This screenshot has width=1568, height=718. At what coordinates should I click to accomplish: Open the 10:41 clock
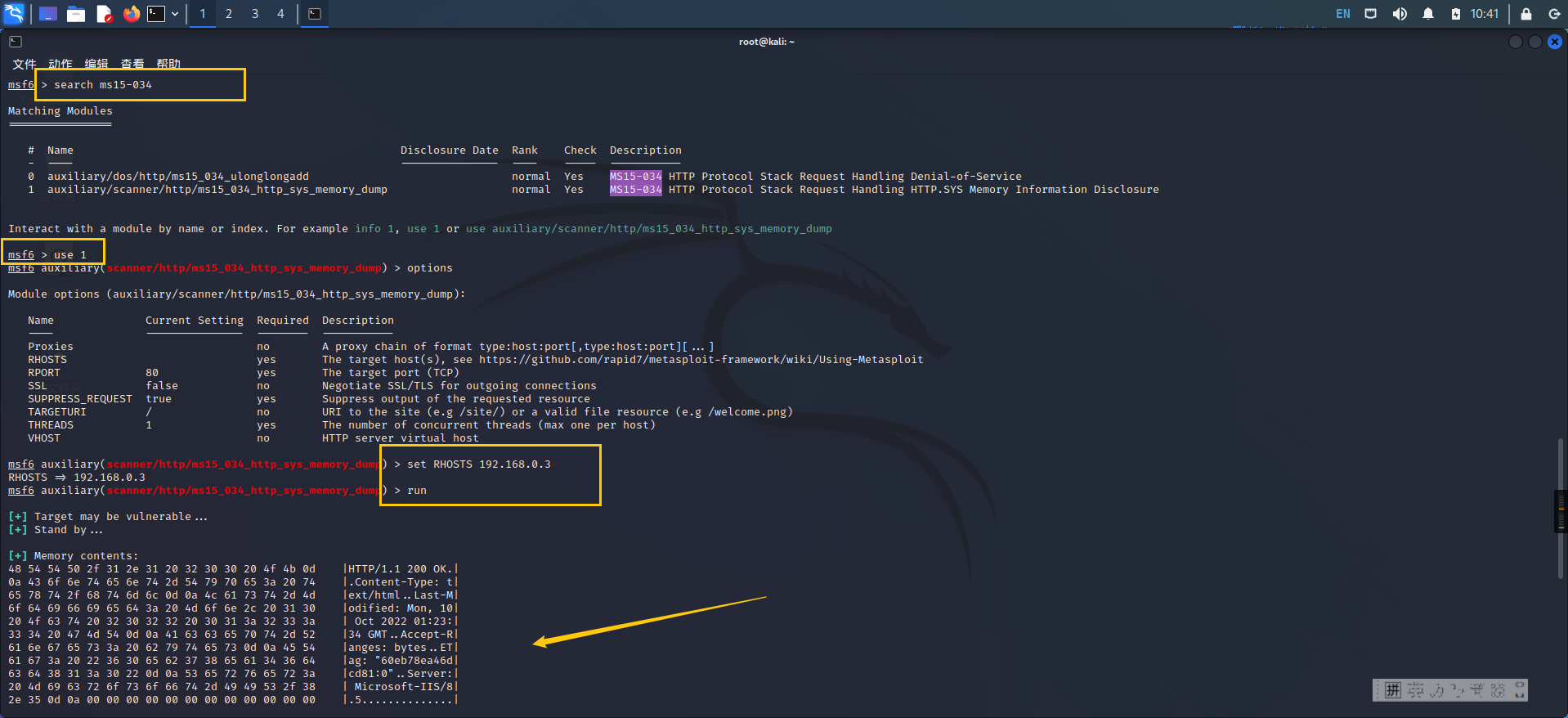pyautogui.click(x=1485, y=14)
